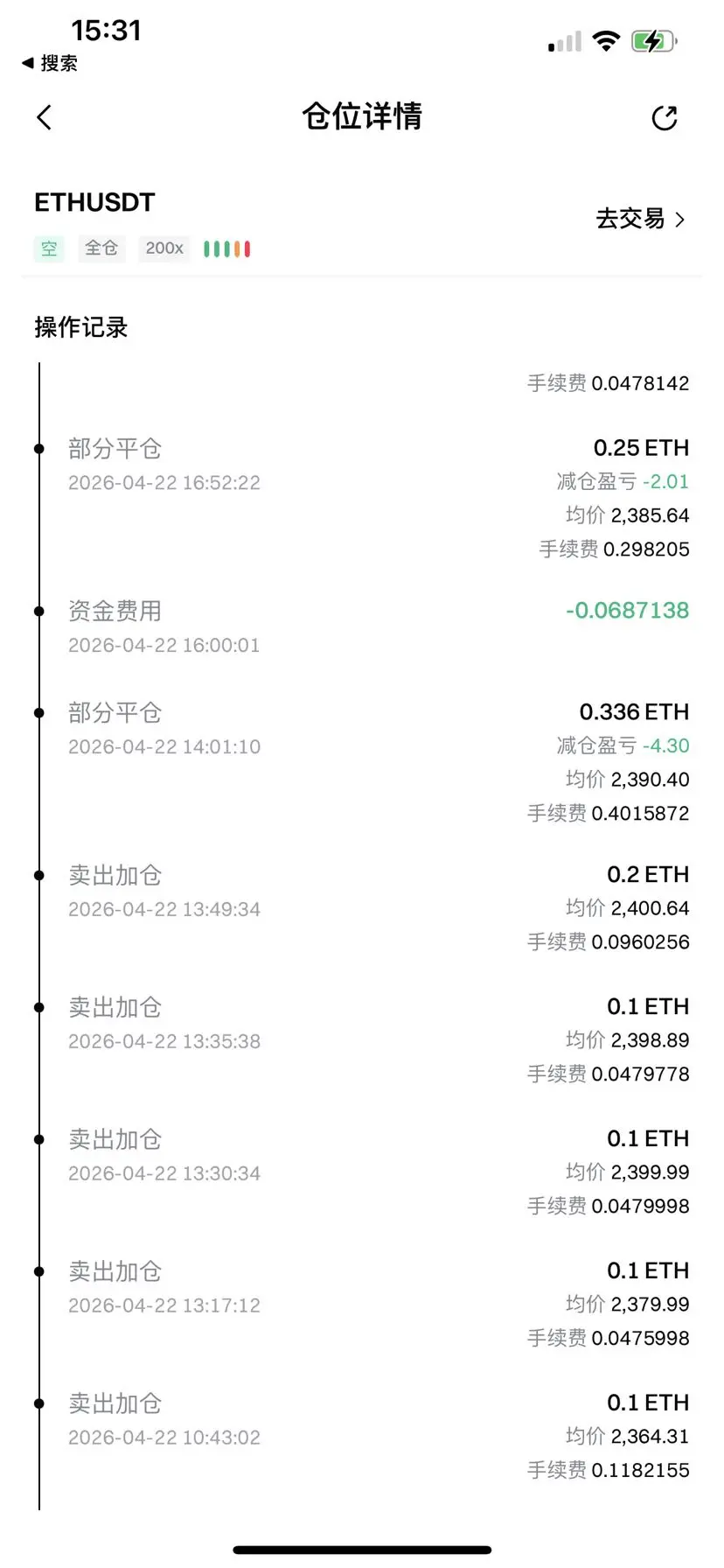Select the 部分平仓 record at 16:52:22

coord(362,498)
